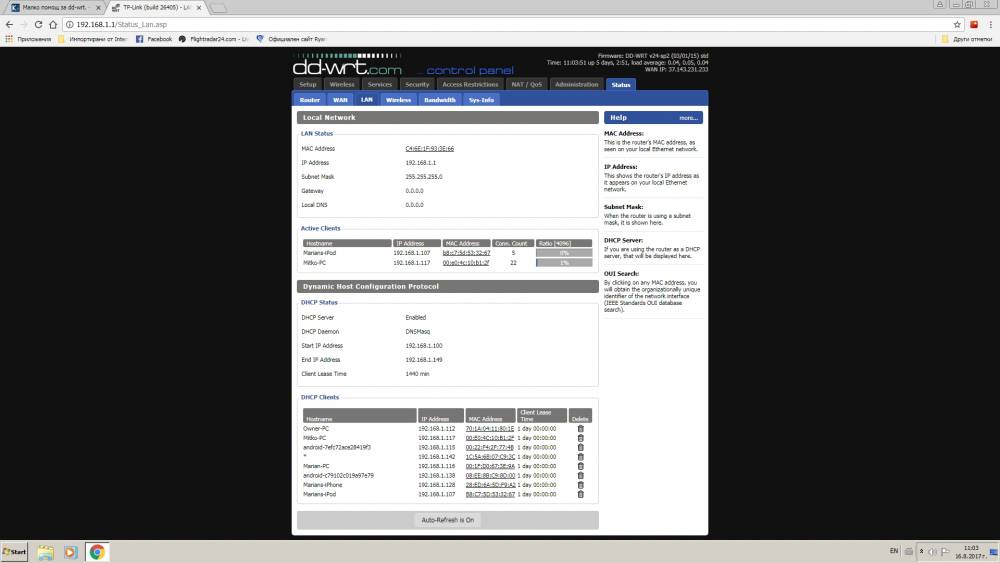Open Chrome's three-dot menu

pyautogui.click(x=990, y=24)
